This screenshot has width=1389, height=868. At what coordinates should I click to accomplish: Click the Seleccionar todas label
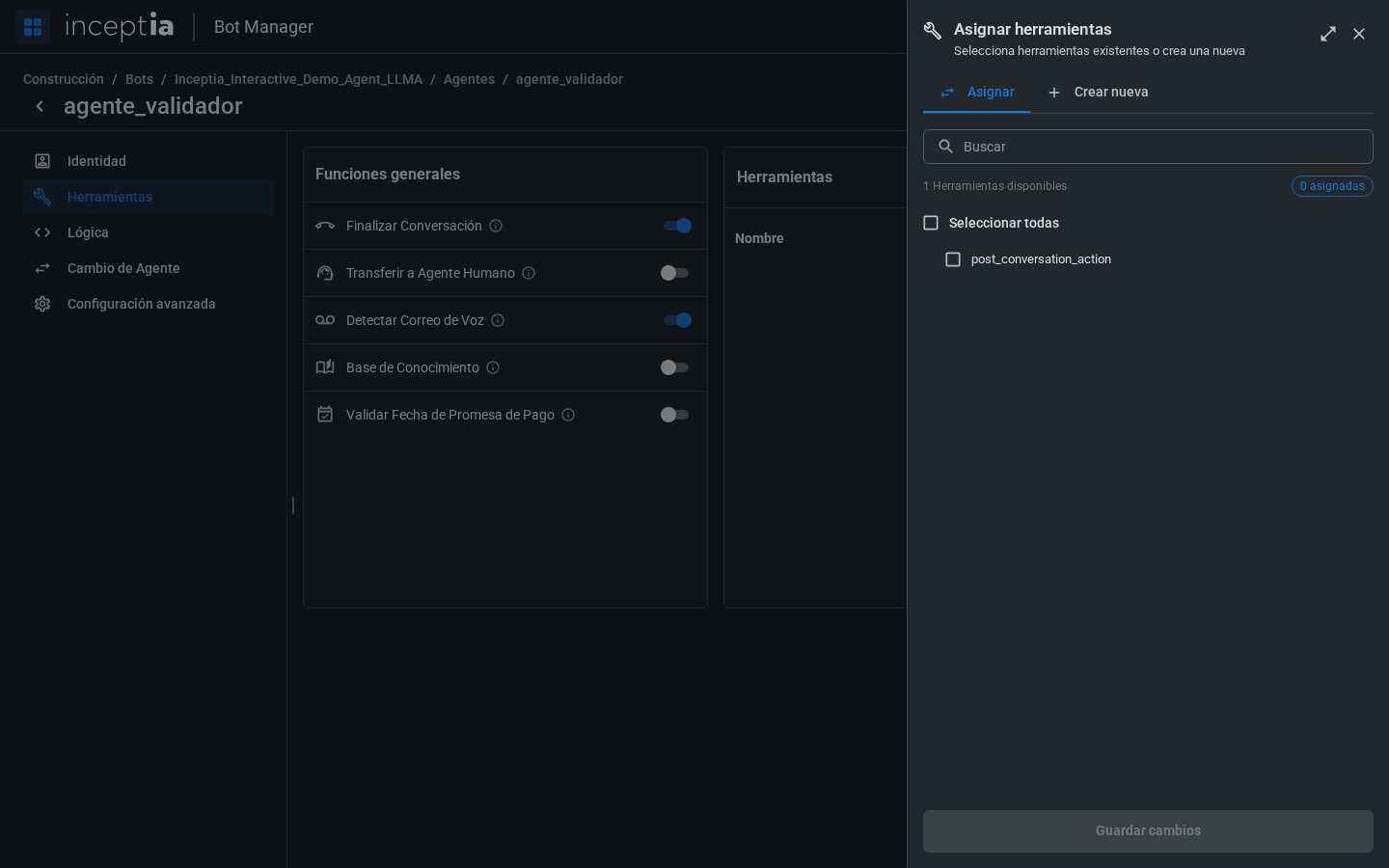pos(1004,223)
